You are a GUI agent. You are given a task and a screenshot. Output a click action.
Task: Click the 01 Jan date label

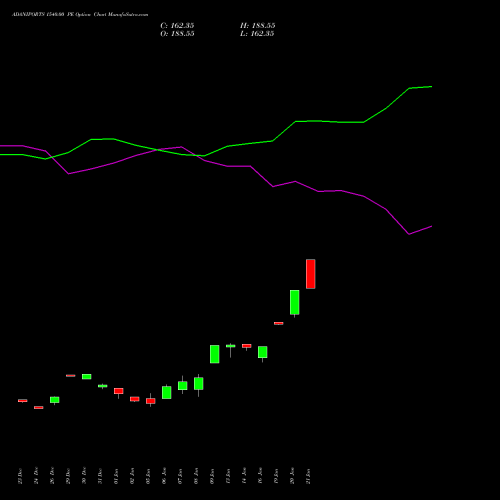pyautogui.click(x=116, y=476)
